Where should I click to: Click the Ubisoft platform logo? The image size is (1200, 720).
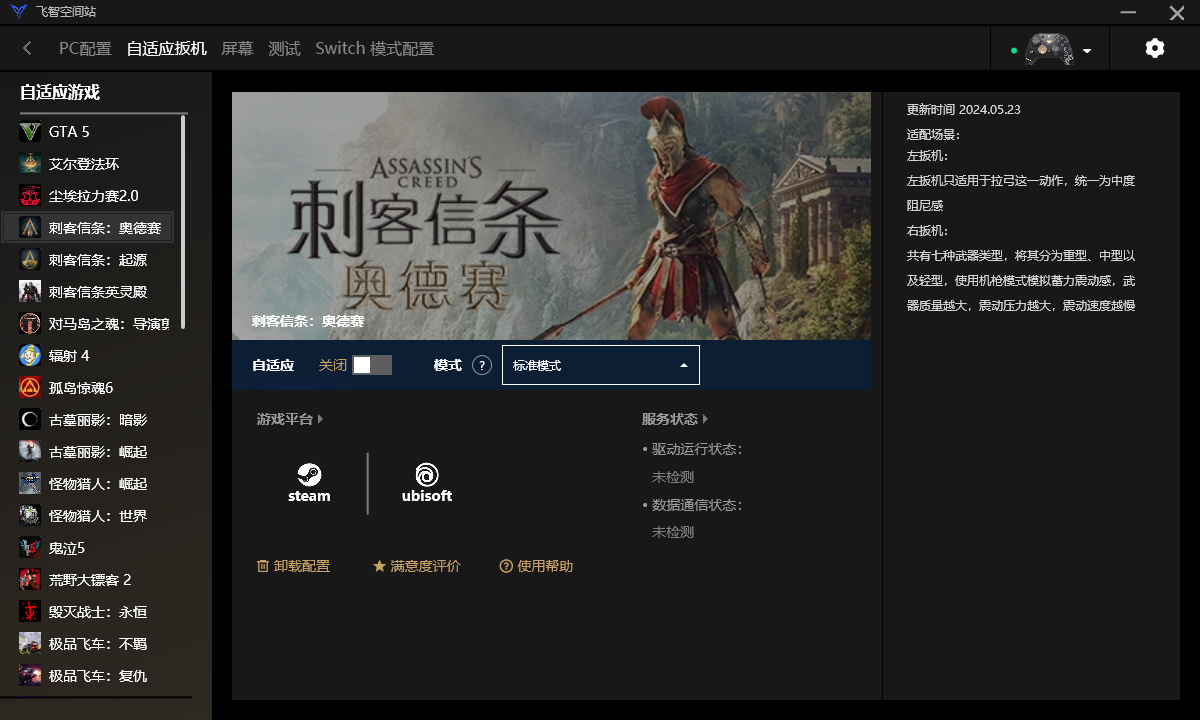[427, 483]
